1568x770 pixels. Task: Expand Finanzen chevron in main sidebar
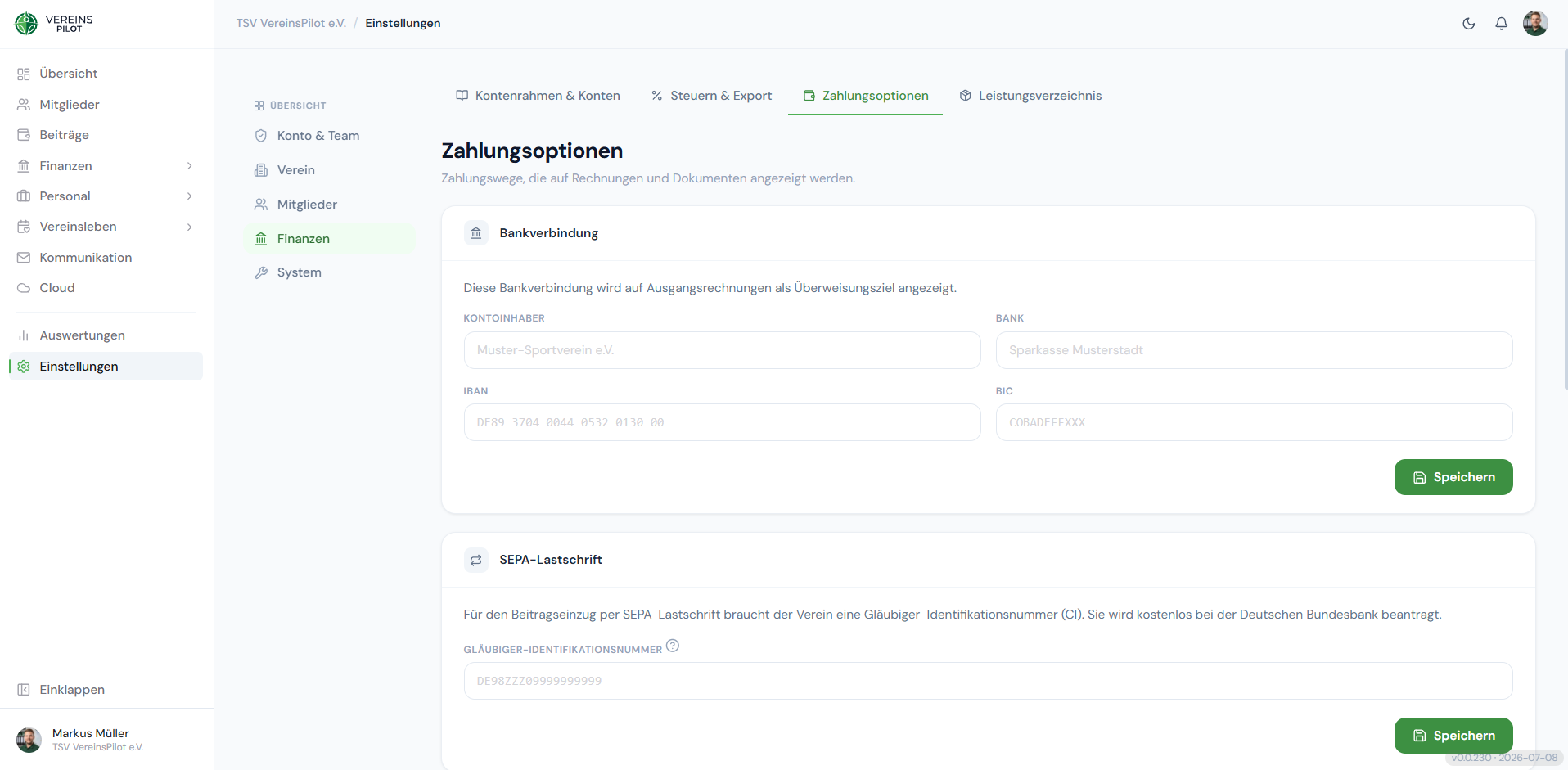(x=190, y=166)
